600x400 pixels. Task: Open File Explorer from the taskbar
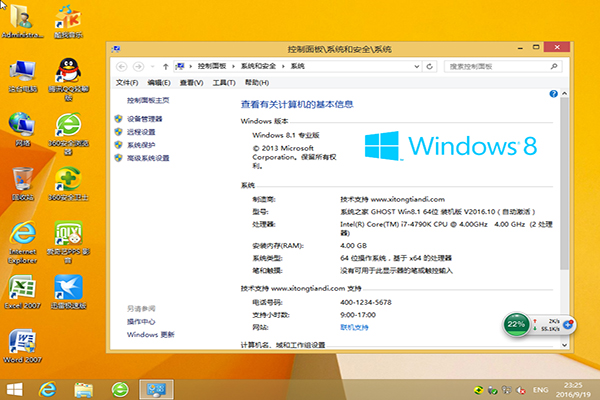coord(84,388)
